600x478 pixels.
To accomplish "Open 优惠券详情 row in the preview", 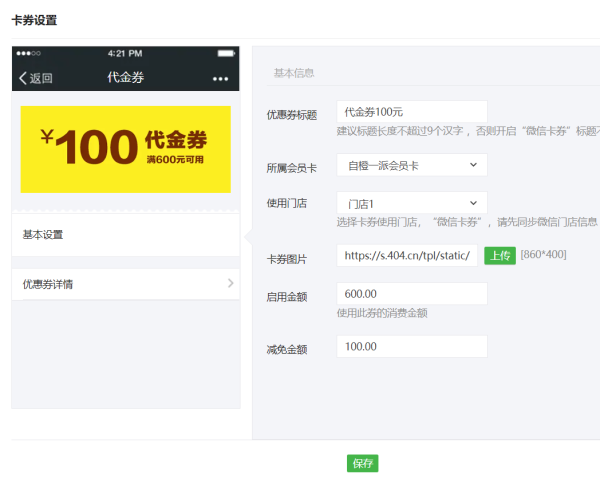I will pyautogui.click(x=126, y=284).
